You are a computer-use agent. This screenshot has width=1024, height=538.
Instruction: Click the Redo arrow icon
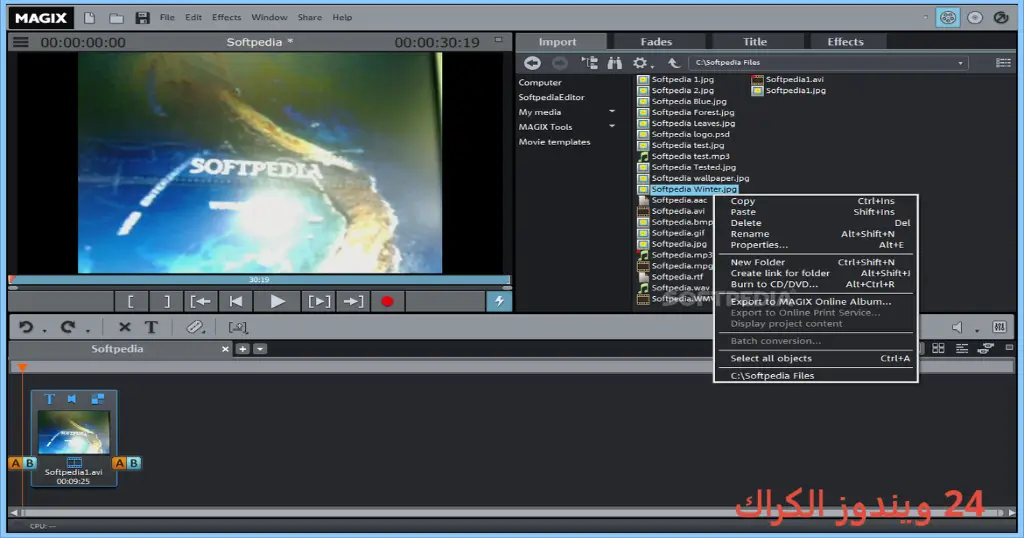(68, 326)
